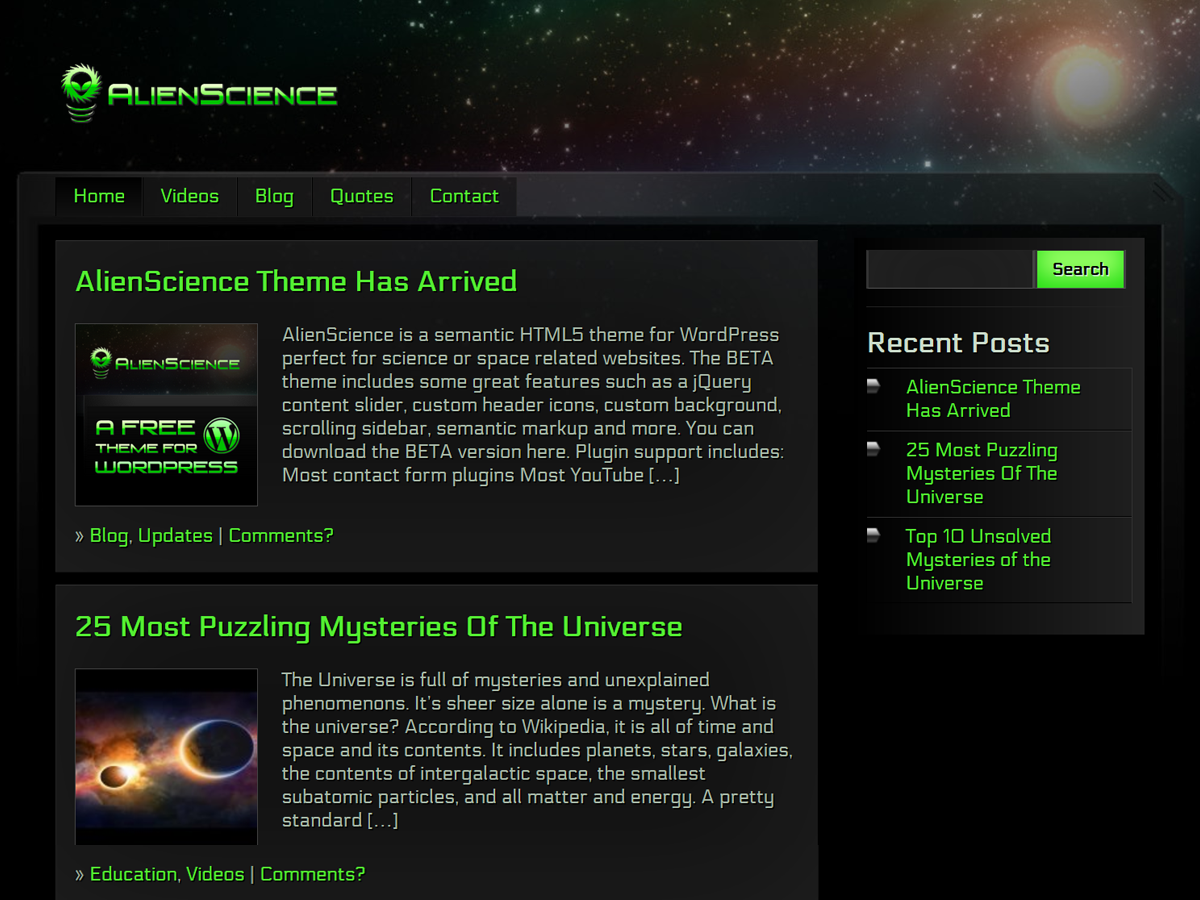Open the 25 Most Puzzling Mysteries post heading
The width and height of the screenshot is (1200, 900).
[x=378, y=627]
